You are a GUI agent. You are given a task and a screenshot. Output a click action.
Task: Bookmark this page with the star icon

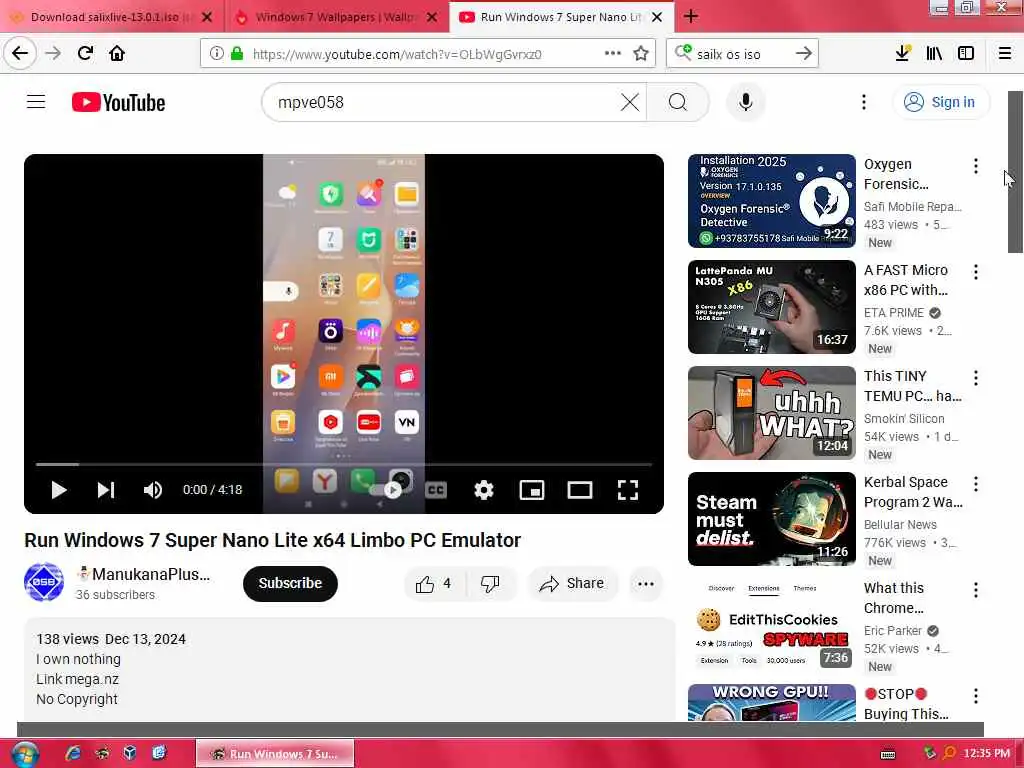point(641,54)
